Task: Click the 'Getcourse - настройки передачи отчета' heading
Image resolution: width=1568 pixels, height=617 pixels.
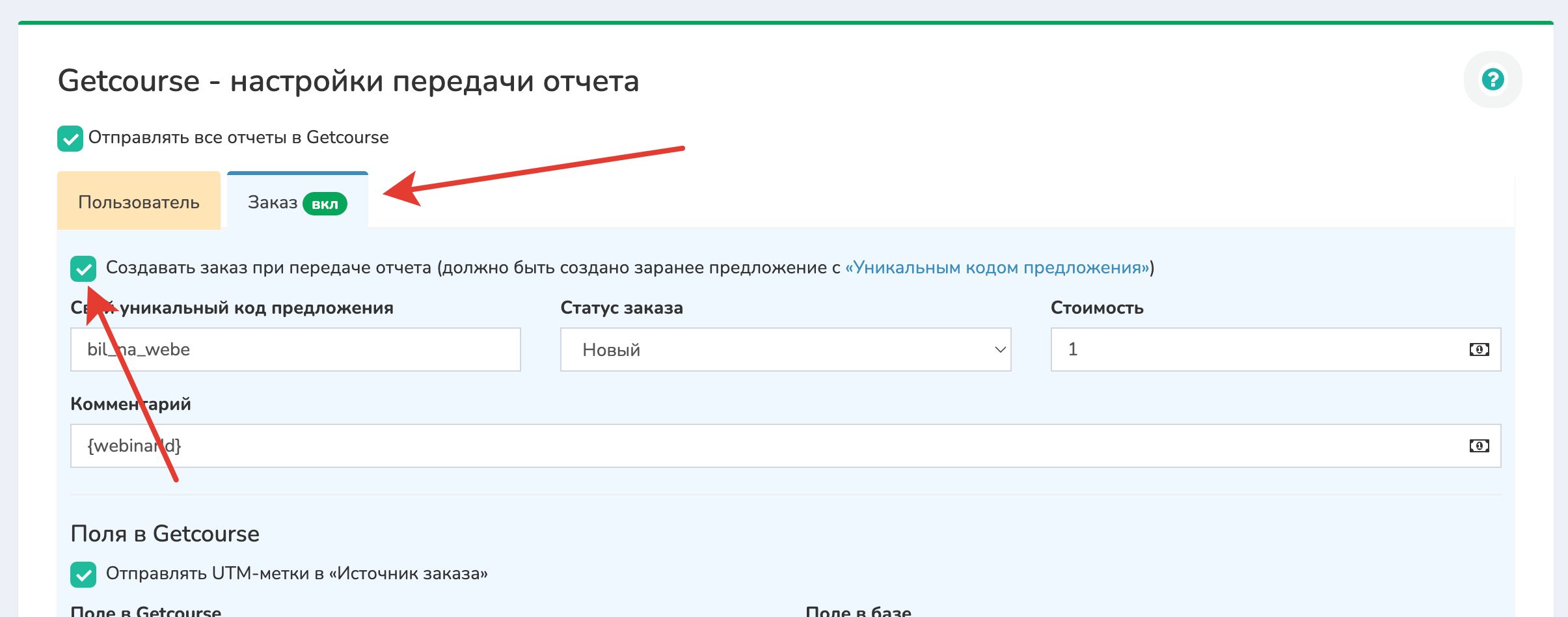Action: [x=348, y=81]
